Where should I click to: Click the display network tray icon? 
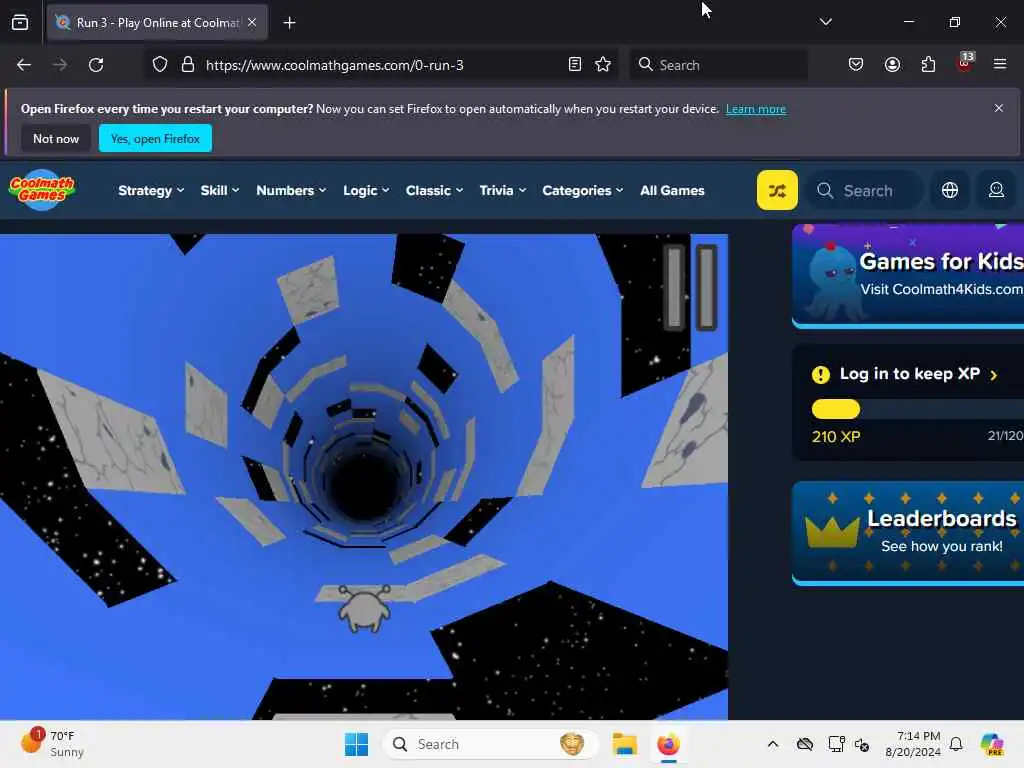click(836, 744)
